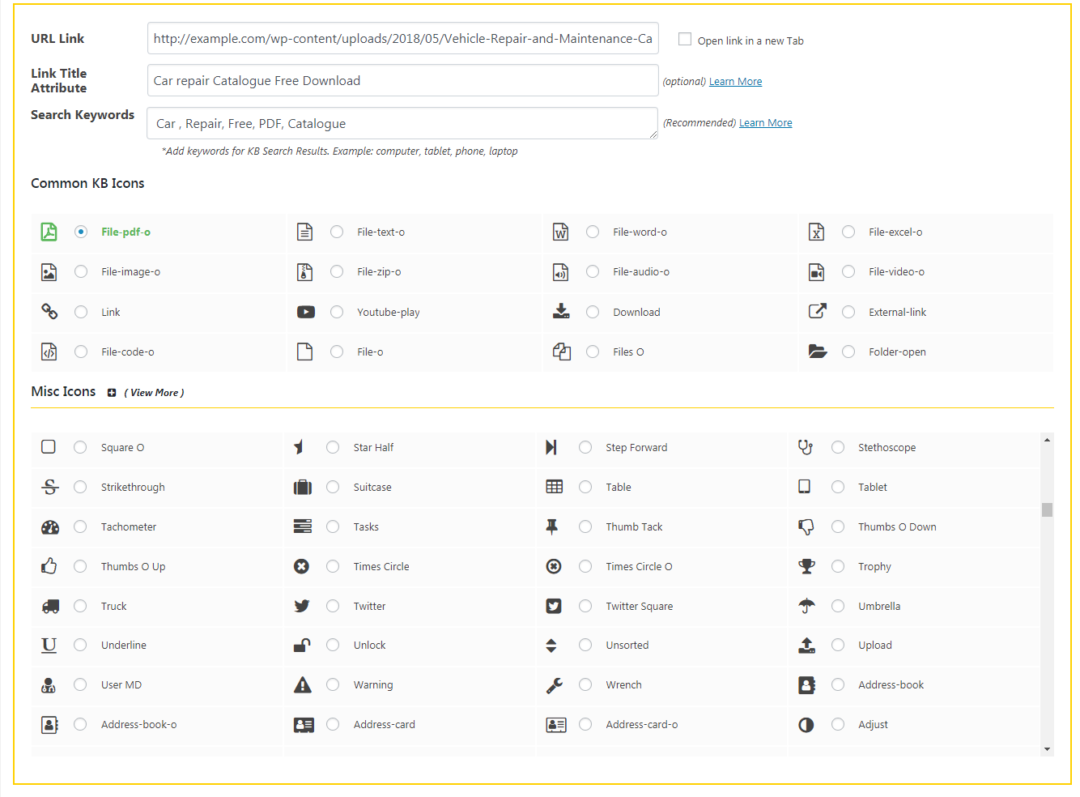The width and height of the screenshot is (1080, 797).
Task: Click the File-image-o icon
Action: click(49, 272)
